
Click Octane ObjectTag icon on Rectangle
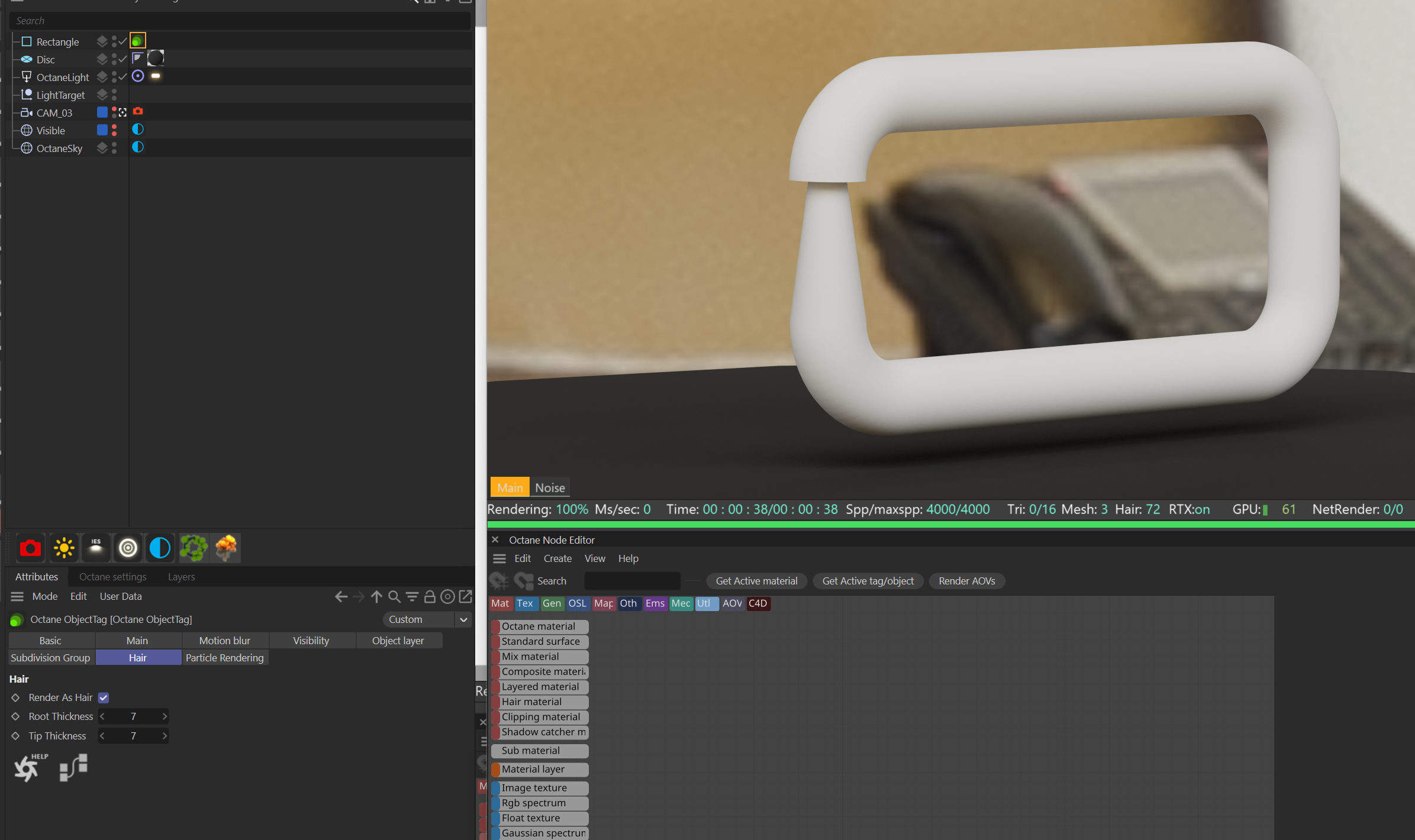(x=137, y=41)
